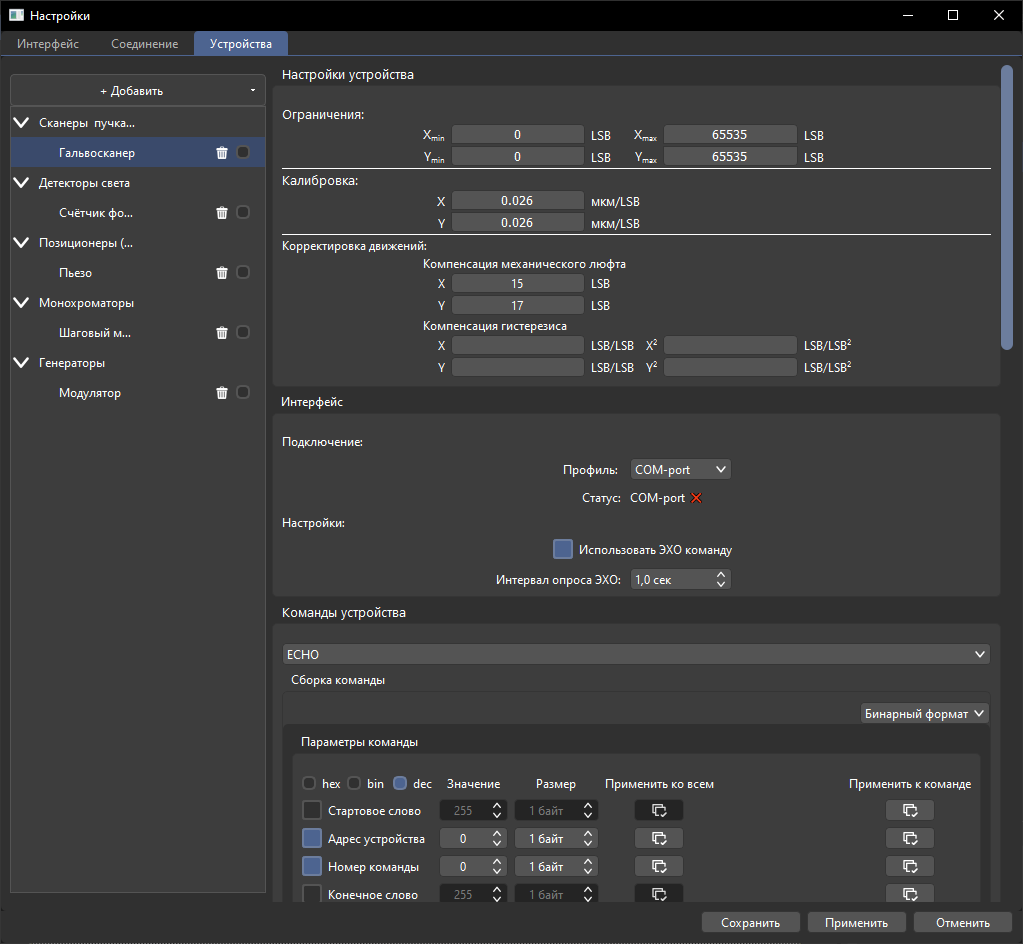Delete the Гальвосканер device via trash icon
1023x944 pixels.
tap(222, 153)
